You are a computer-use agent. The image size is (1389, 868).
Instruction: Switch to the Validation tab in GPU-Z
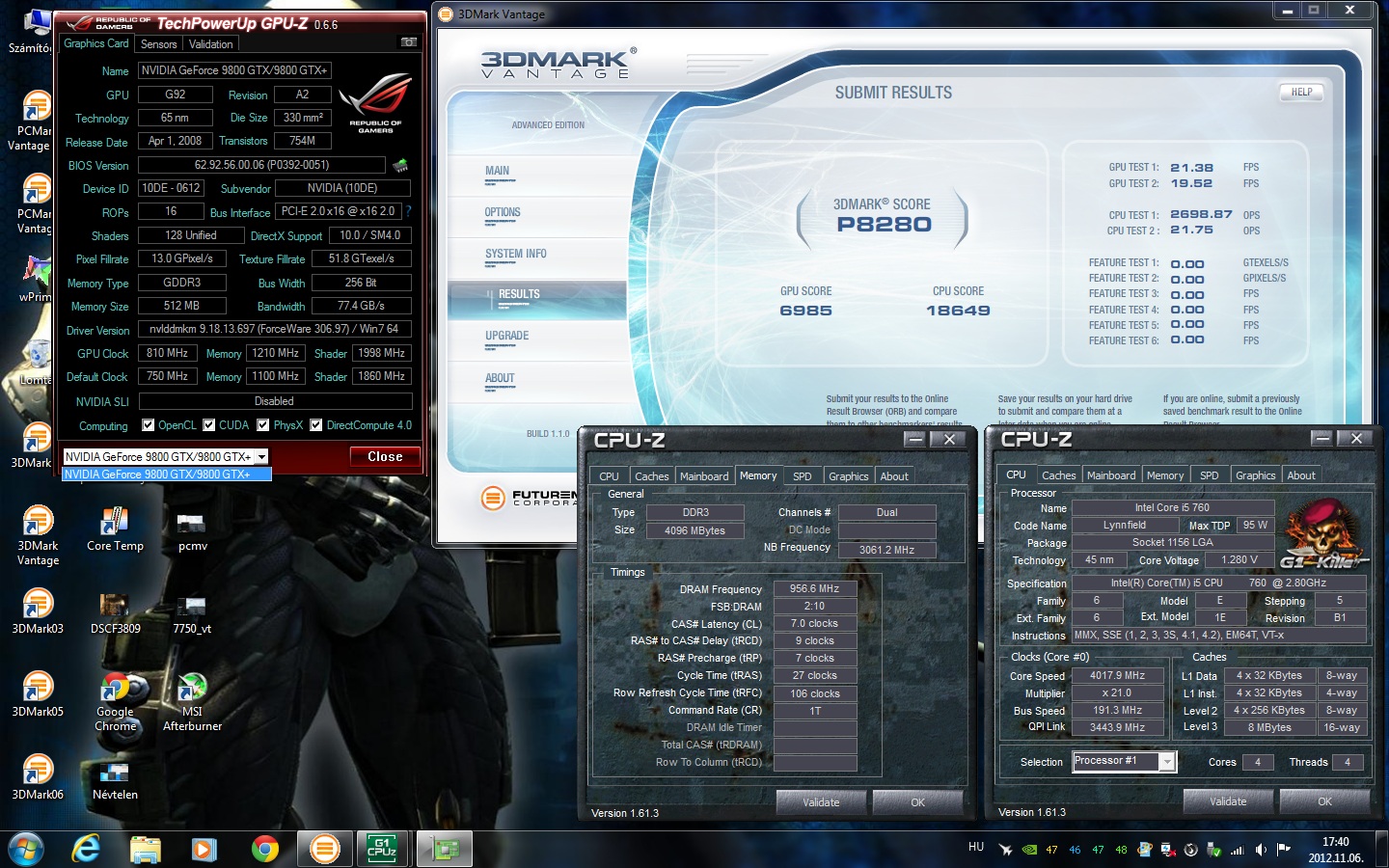click(210, 44)
